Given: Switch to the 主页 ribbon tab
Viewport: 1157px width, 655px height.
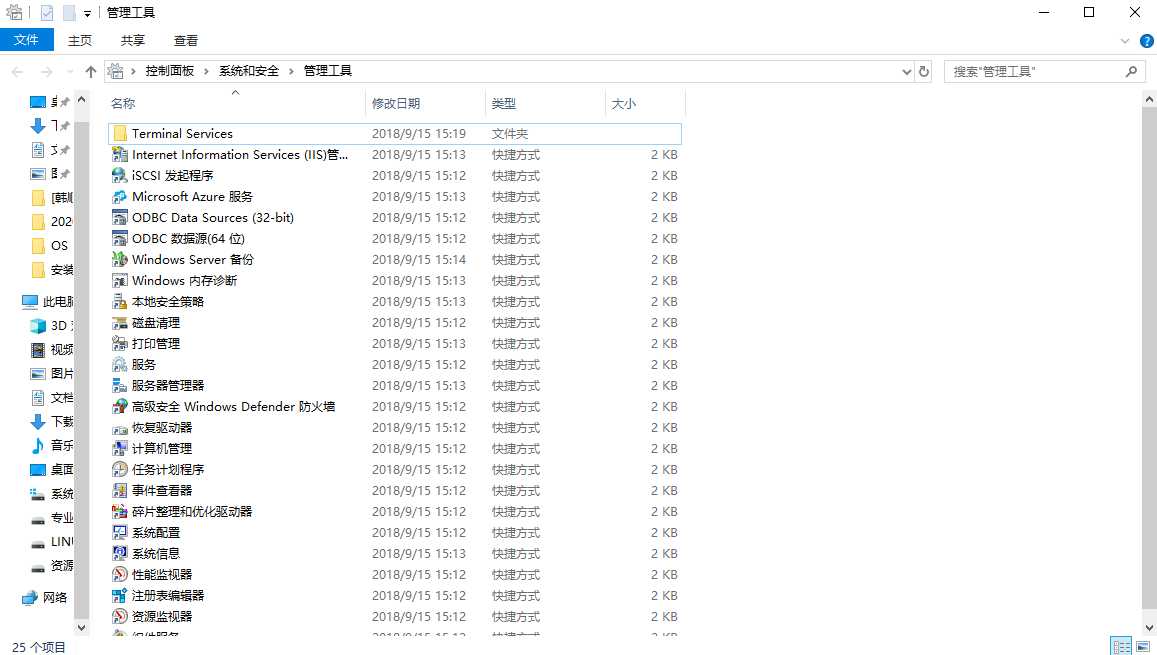Looking at the screenshot, I should [x=80, y=41].
